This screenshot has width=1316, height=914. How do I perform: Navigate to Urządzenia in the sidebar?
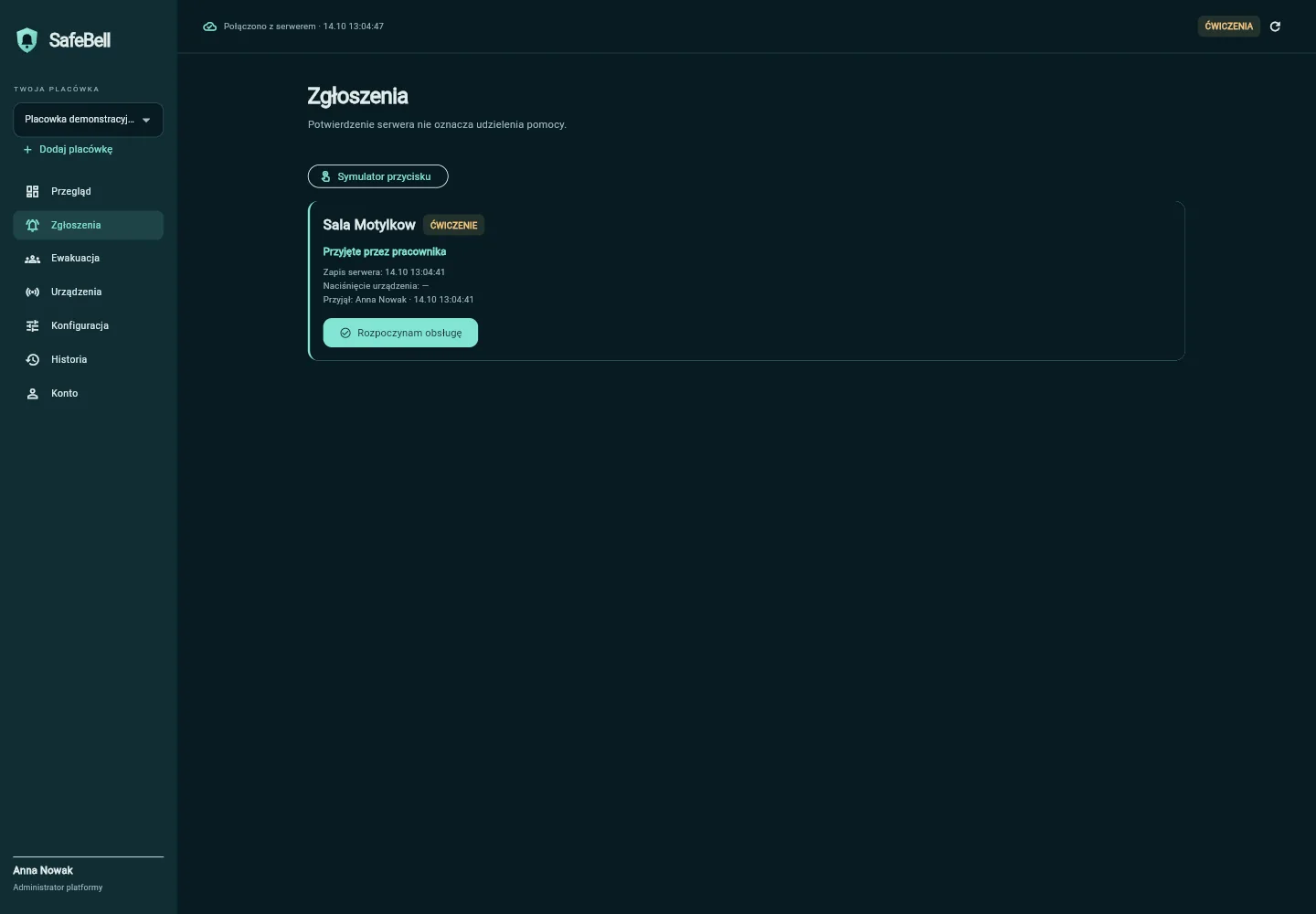coord(89,292)
